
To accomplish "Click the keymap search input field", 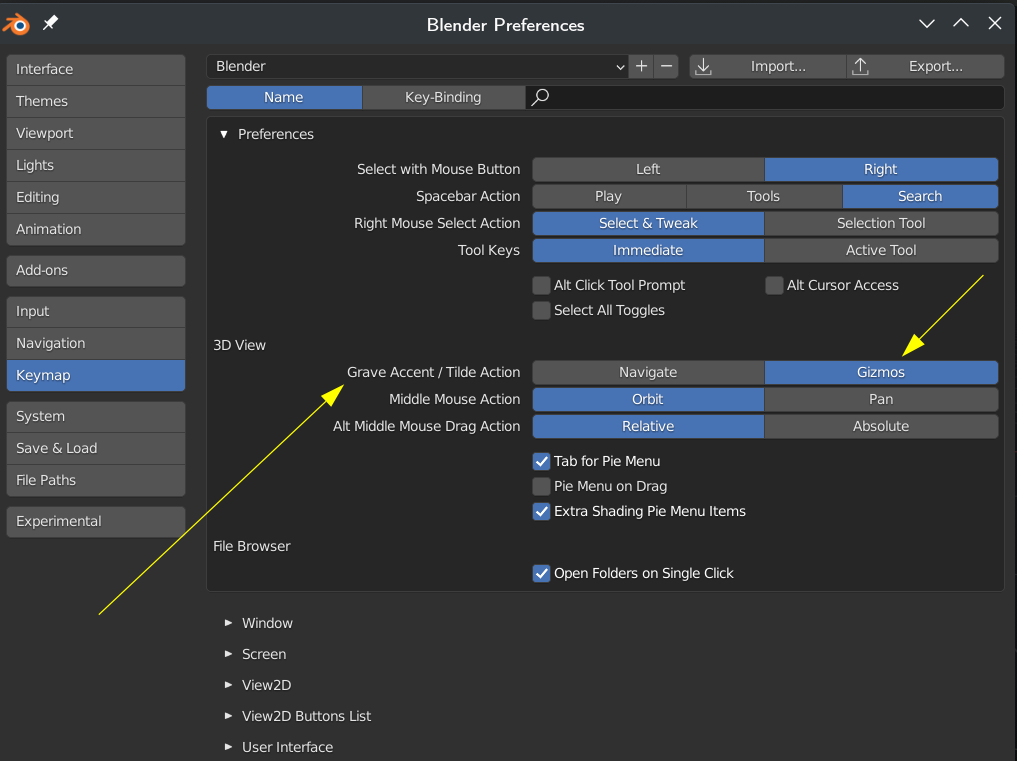I will point(764,97).
